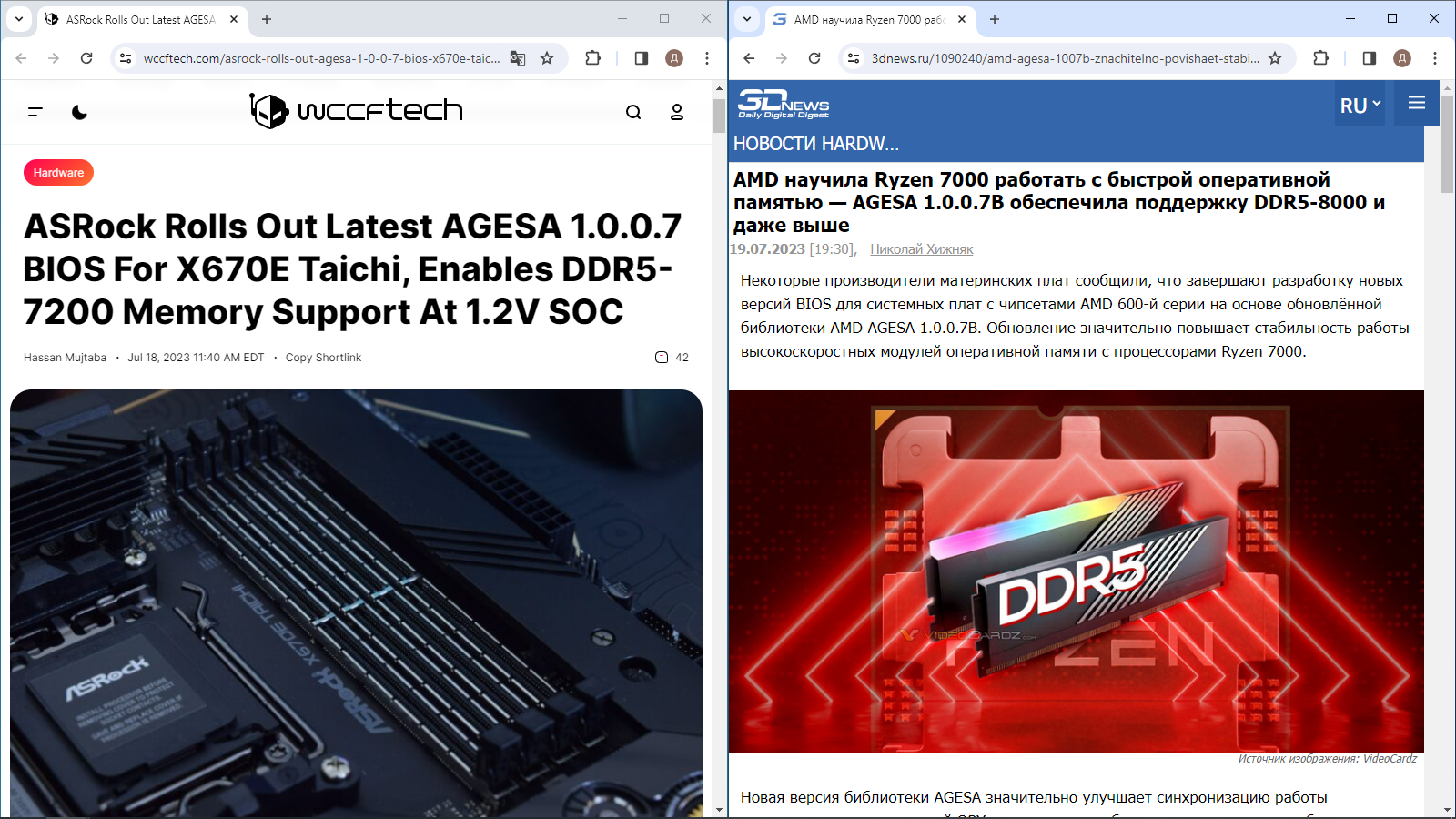Click the wccftech URL address field

[321, 58]
